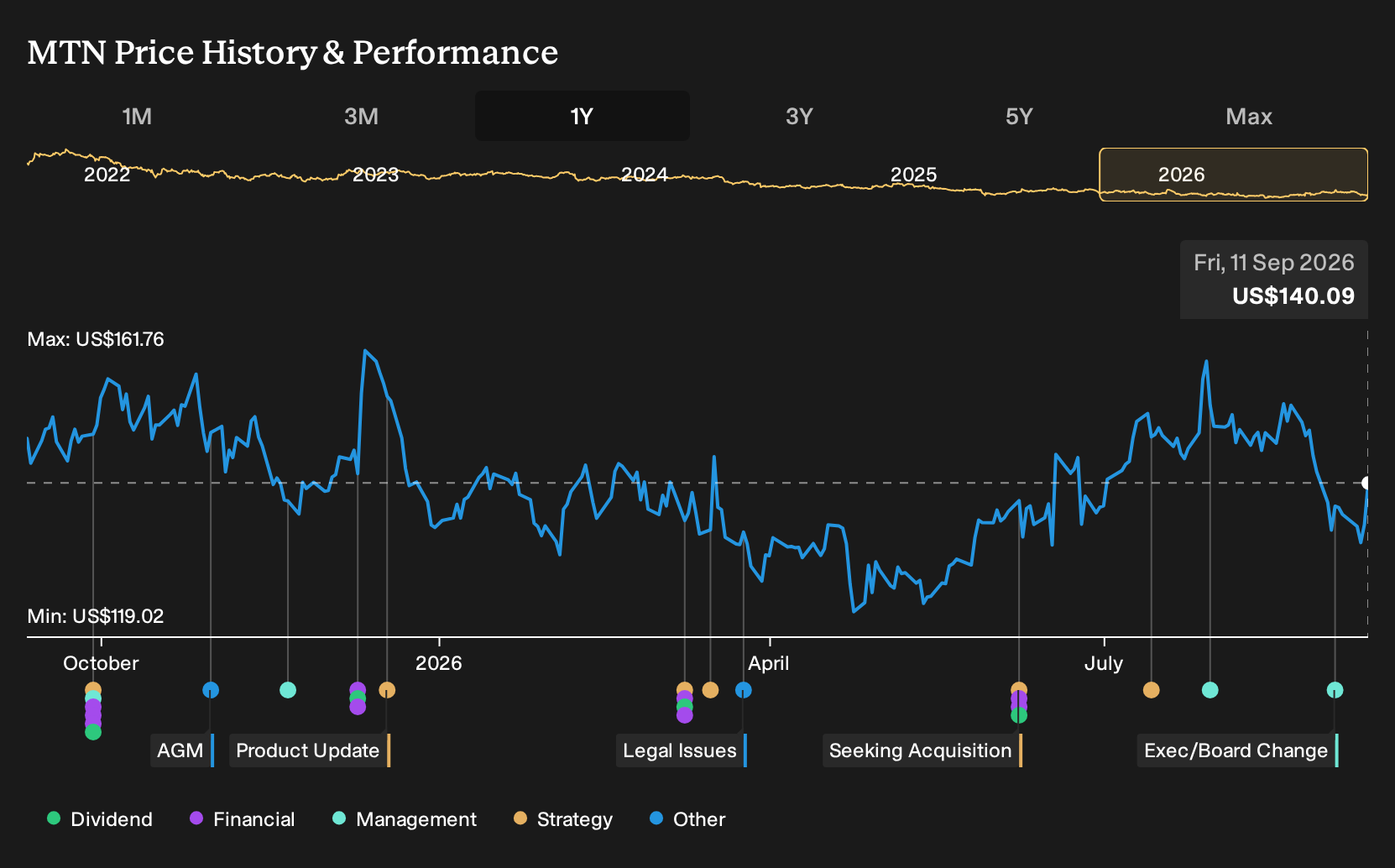
Task: Click the Fri, 11 Sep 2026 date text
Action: point(1274,263)
